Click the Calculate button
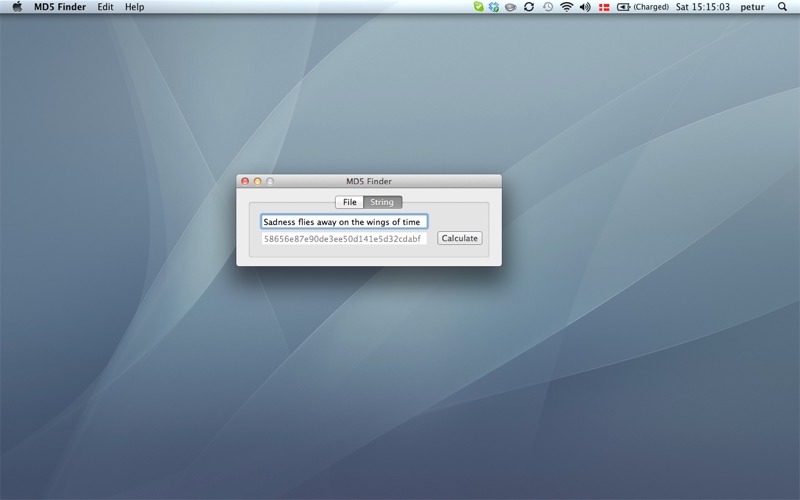Image resolution: width=800 pixels, height=500 pixels. click(460, 238)
